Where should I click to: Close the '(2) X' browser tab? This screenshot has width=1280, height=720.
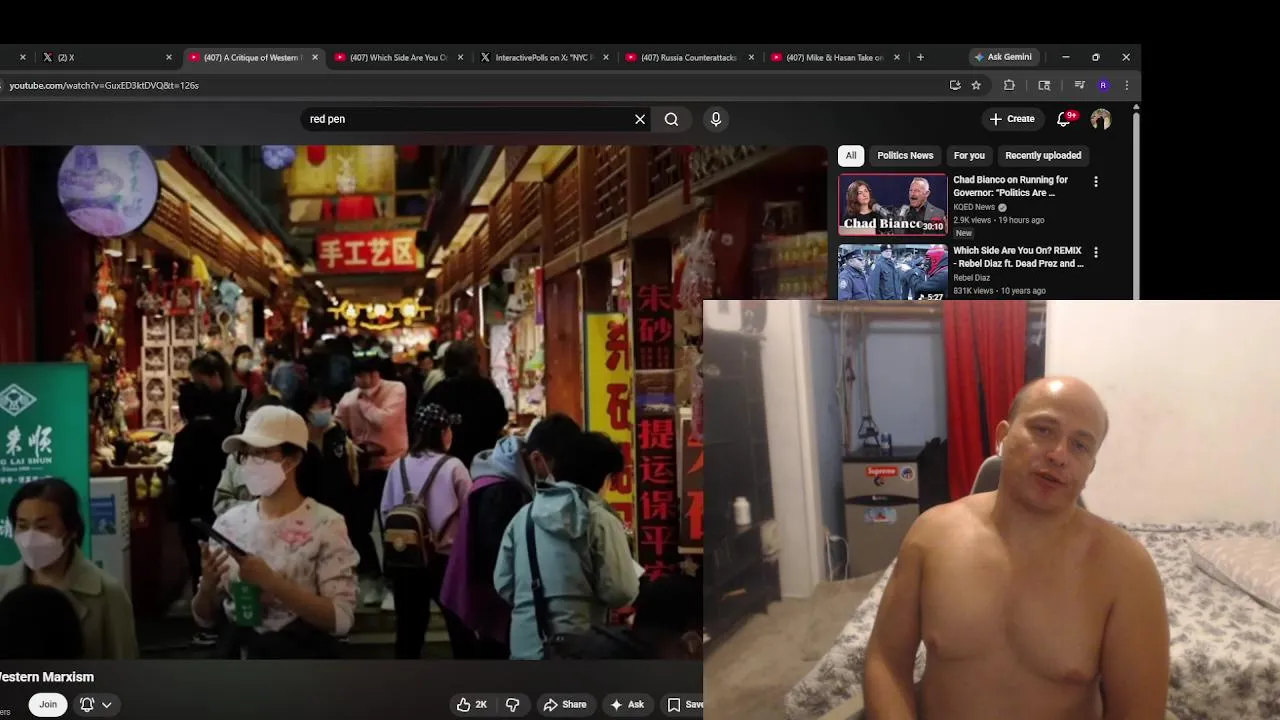click(x=169, y=57)
